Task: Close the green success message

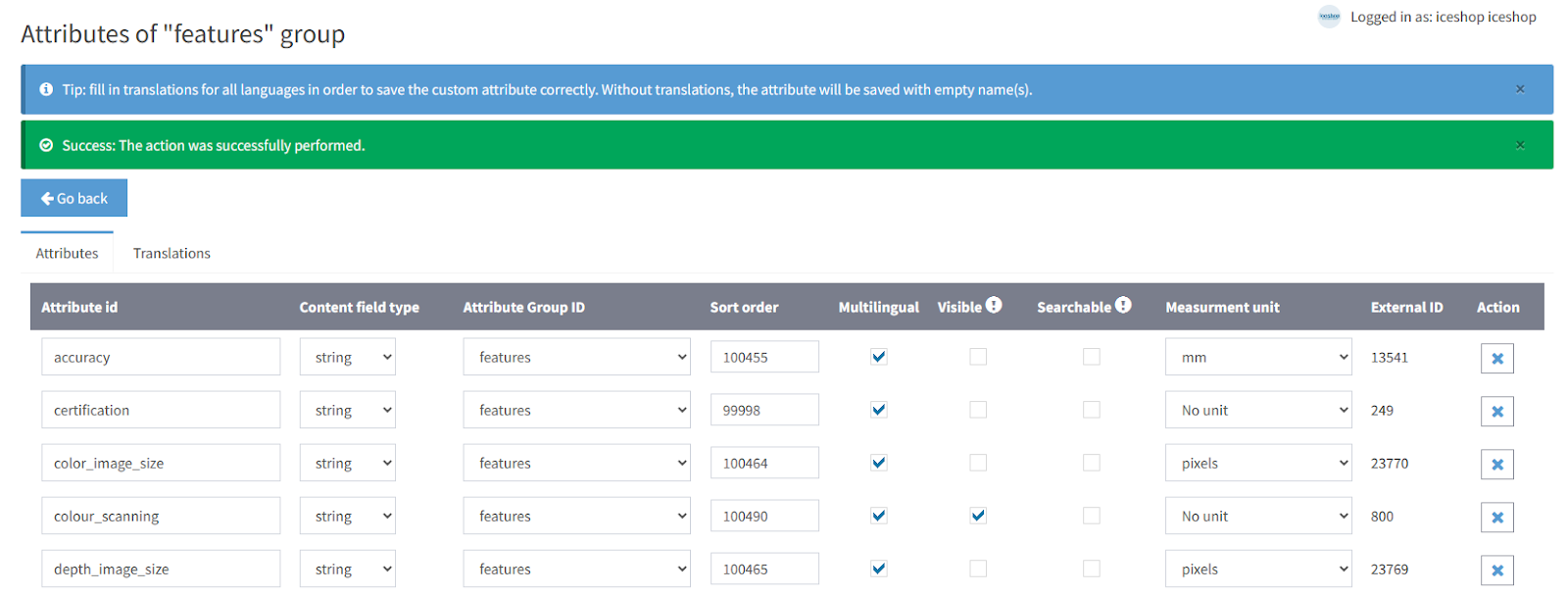Action: coord(1520,145)
